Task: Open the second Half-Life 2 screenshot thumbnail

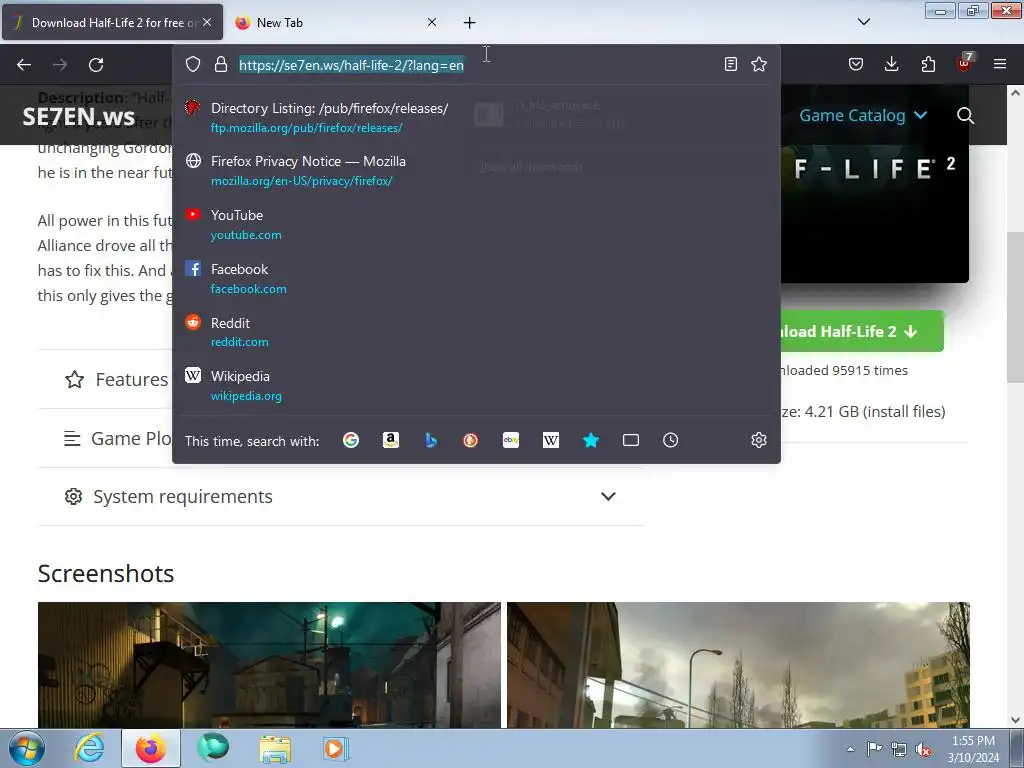Action: (738, 665)
